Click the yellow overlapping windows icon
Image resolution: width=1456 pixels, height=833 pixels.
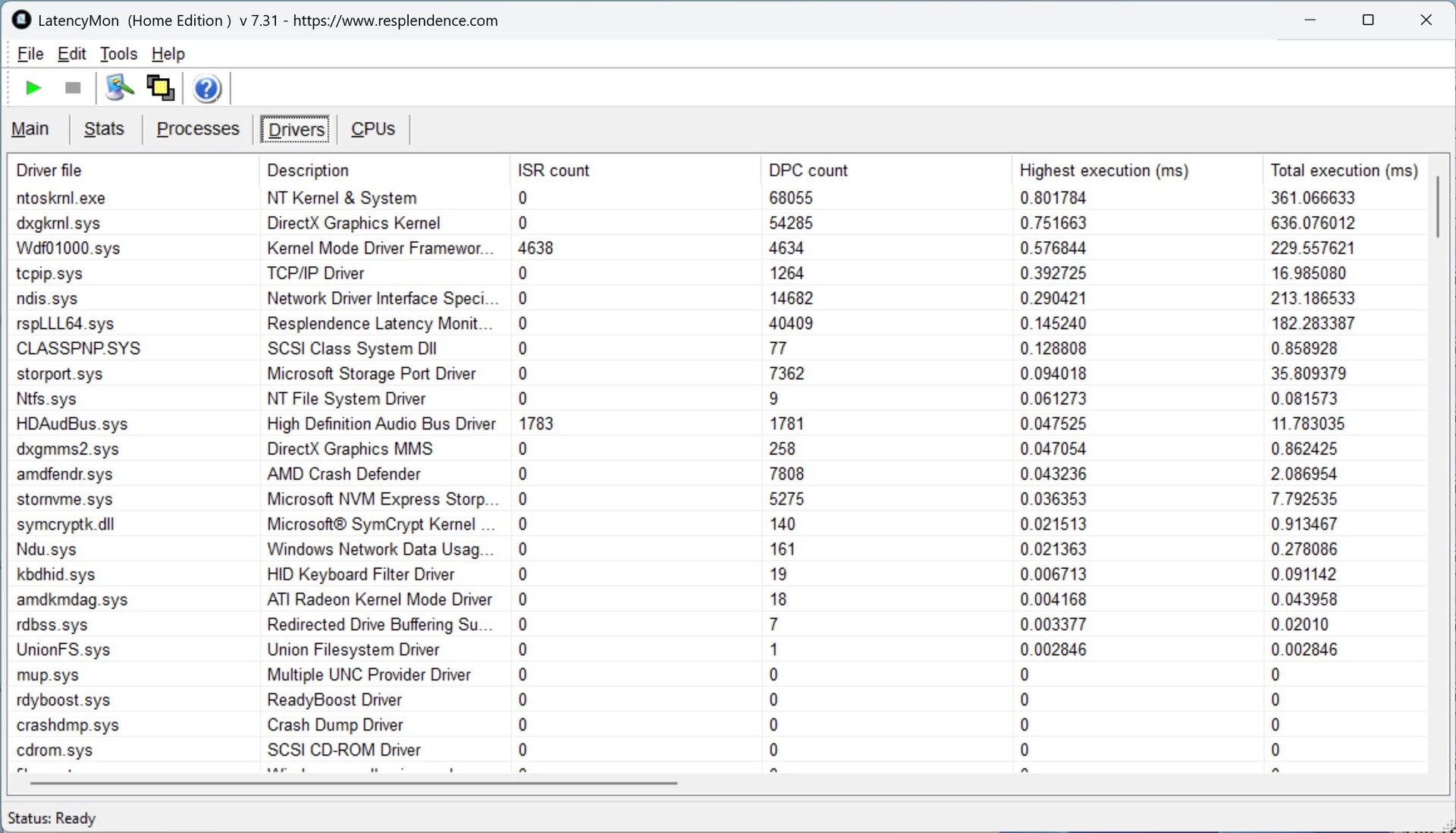160,88
